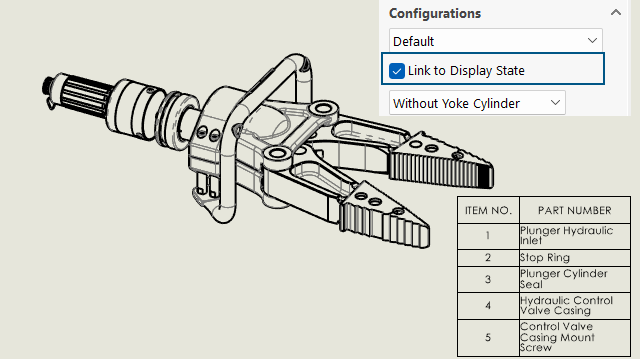Toggle the Link to Display State checkbox
This screenshot has height=360, width=640.
(x=397, y=71)
